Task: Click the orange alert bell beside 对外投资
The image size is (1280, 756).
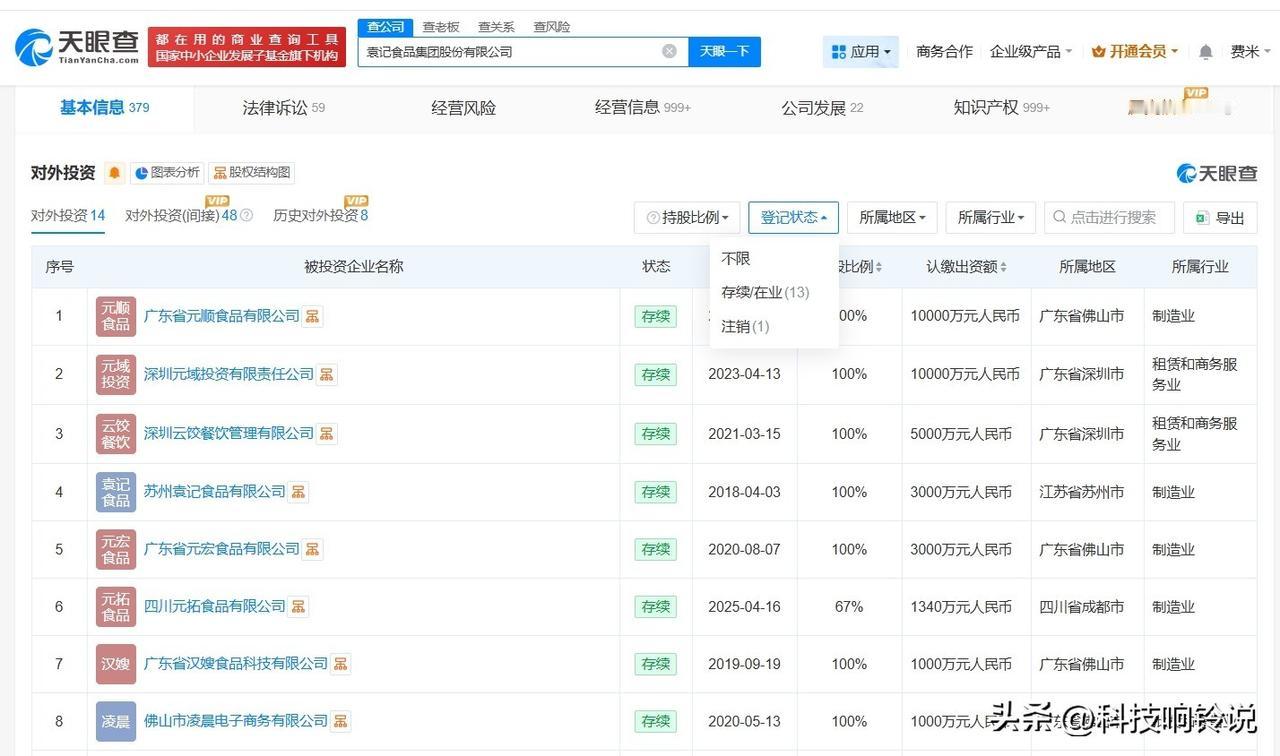Action: coord(115,173)
